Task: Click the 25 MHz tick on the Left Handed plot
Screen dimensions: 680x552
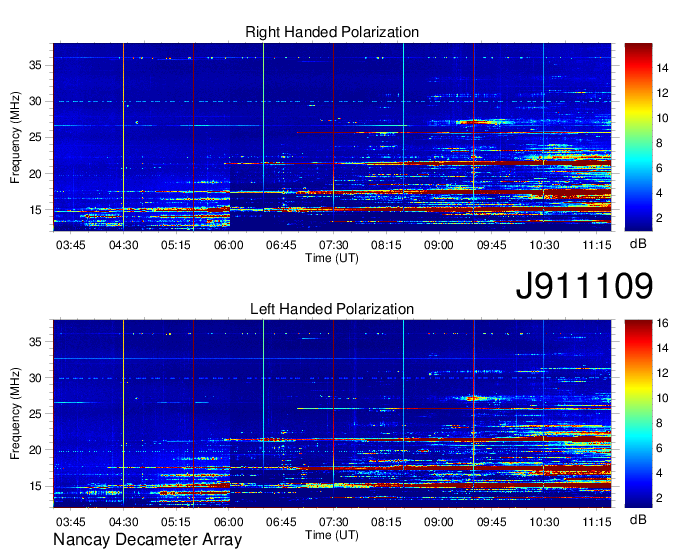Action: click(x=35, y=414)
